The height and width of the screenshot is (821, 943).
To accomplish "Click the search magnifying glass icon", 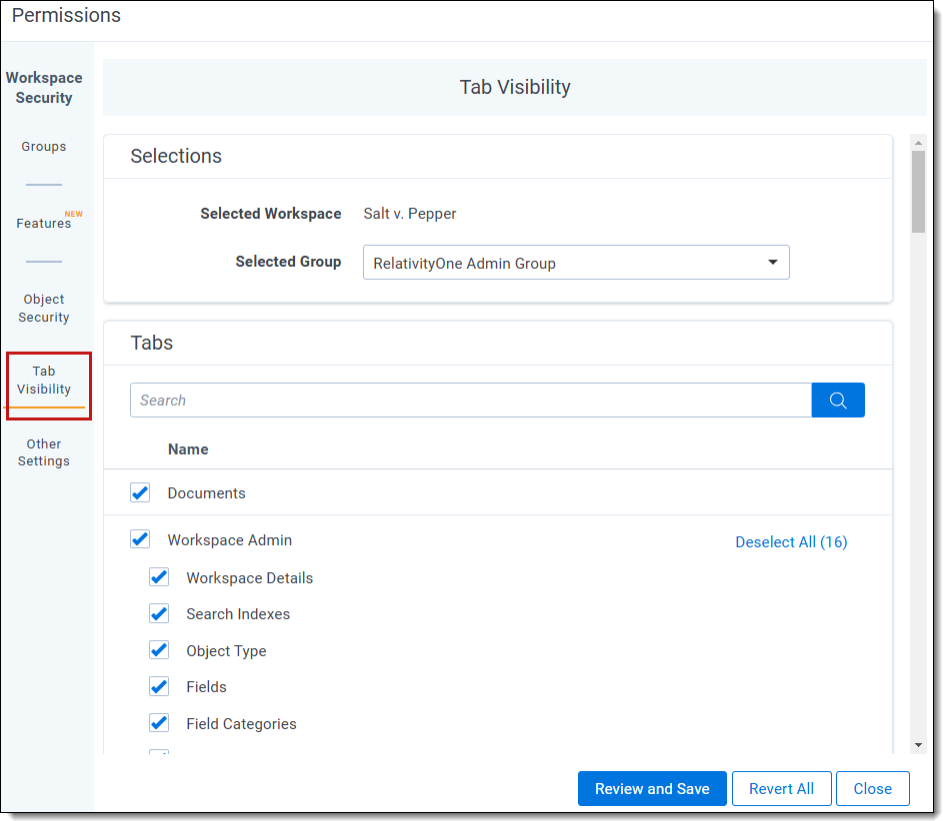I will [x=838, y=399].
